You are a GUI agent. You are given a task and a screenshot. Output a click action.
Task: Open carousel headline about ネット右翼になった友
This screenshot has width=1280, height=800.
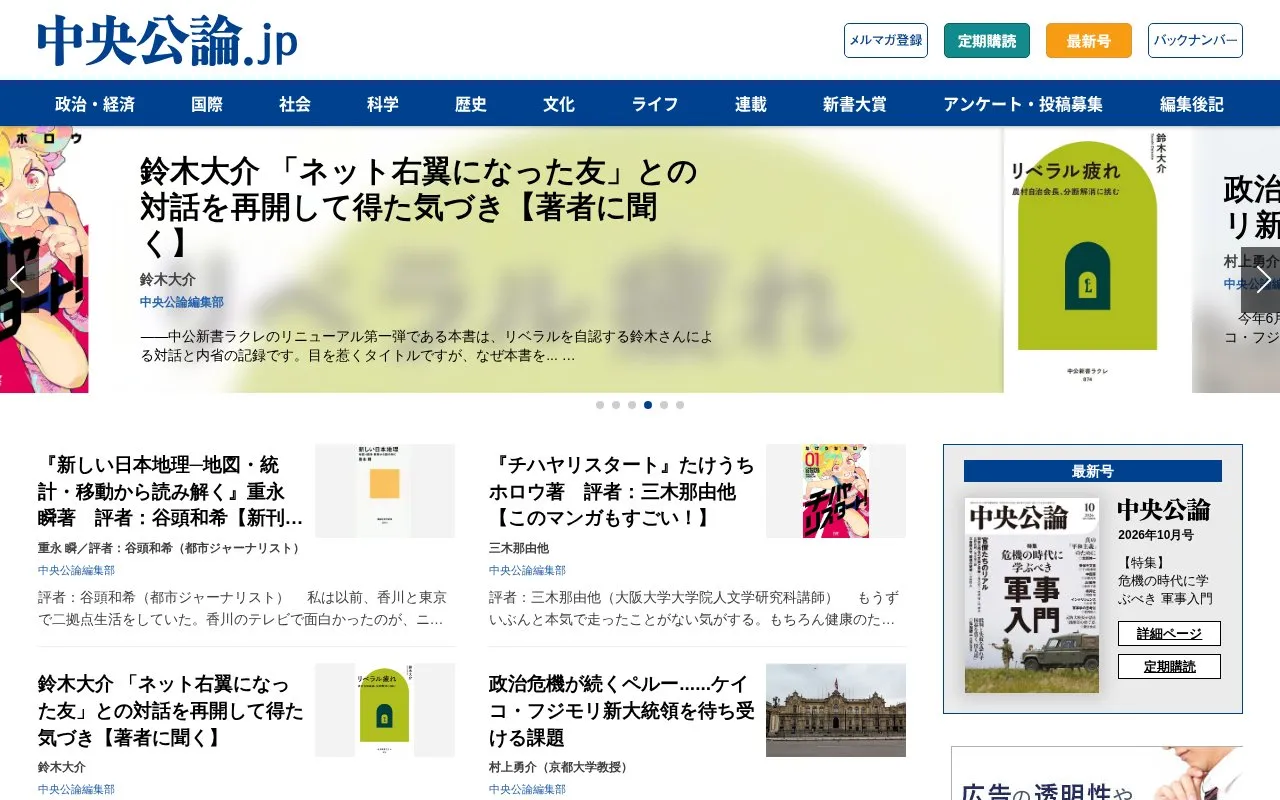pyautogui.click(x=419, y=207)
